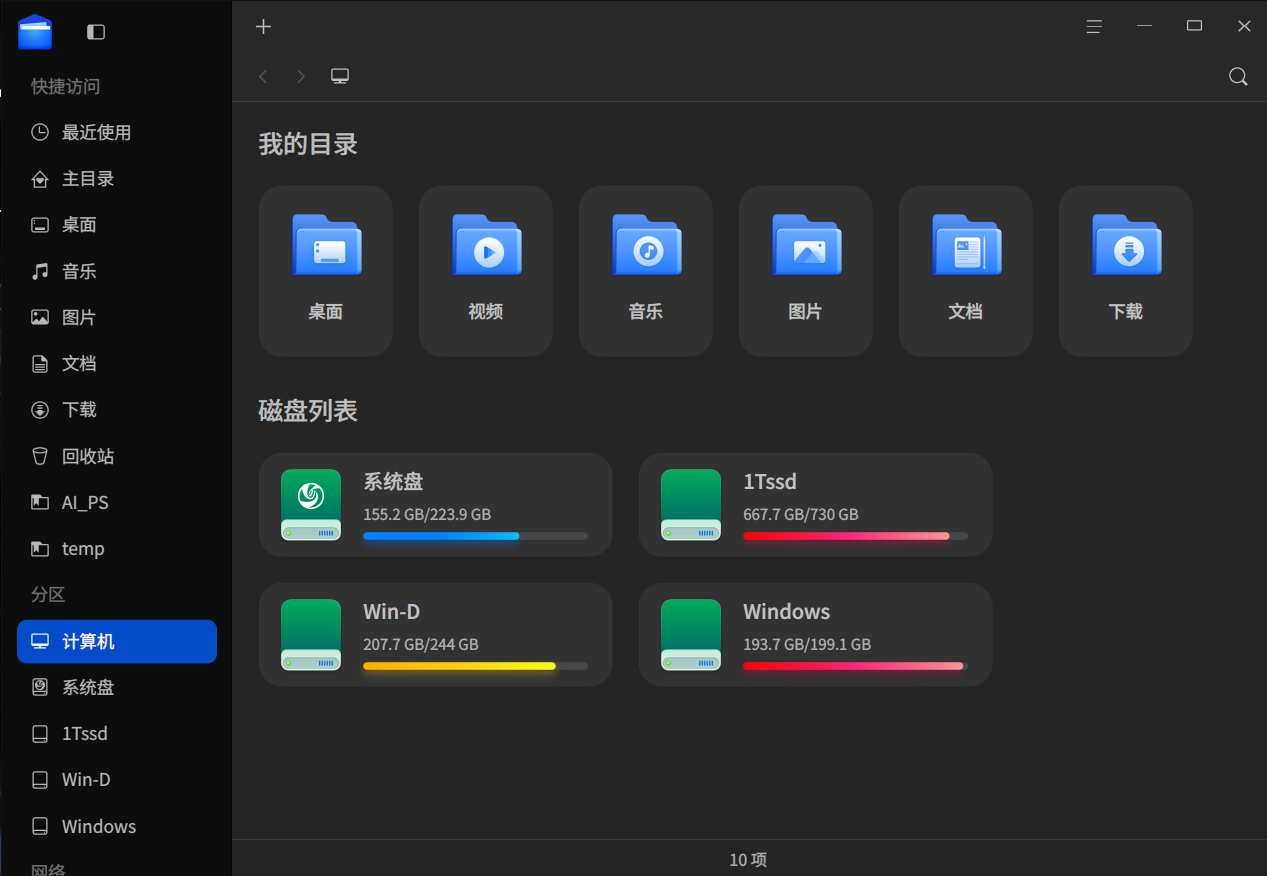Click the search magnifier icon
Image resolution: width=1267 pixels, height=876 pixels.
coord(1238,77)
